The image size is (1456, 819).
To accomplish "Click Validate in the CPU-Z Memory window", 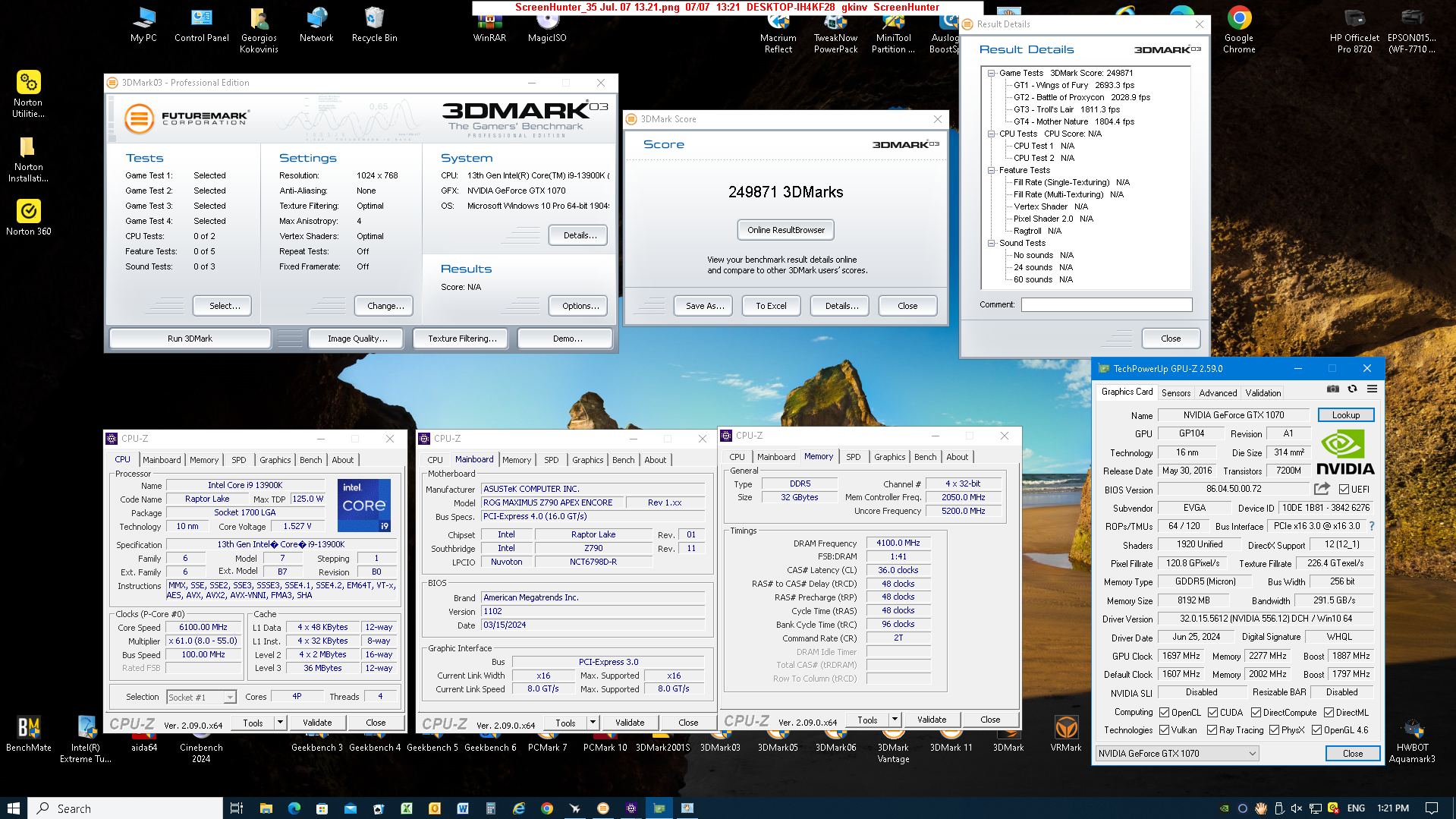I will [x=932, y=720].
